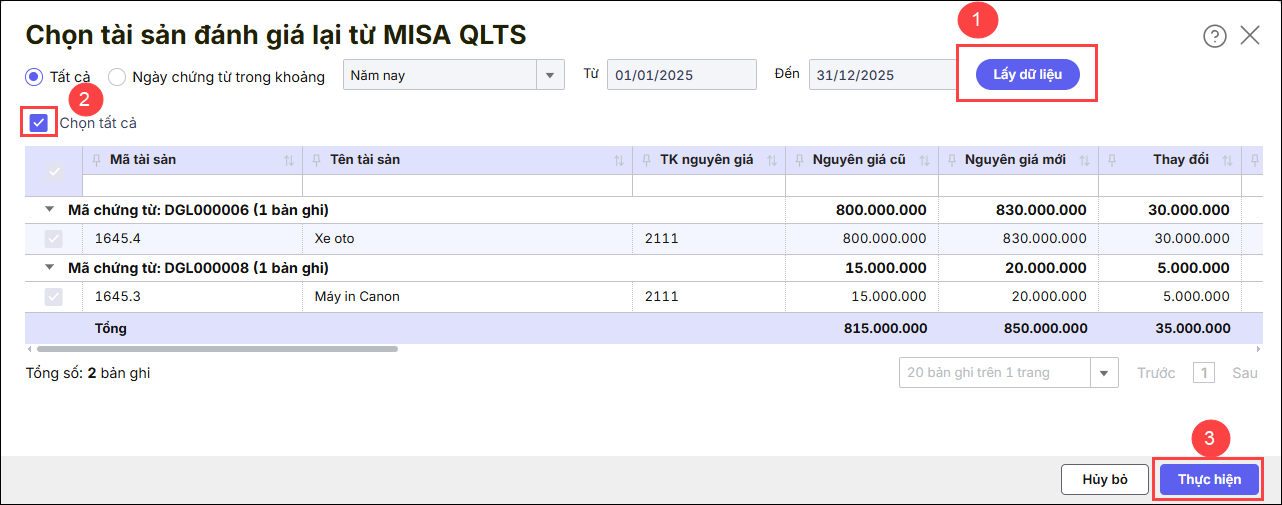Click pin icon in Tên tài sản header
The height and width of the screenshot is (505, 1282).
(x=317, y=160)
